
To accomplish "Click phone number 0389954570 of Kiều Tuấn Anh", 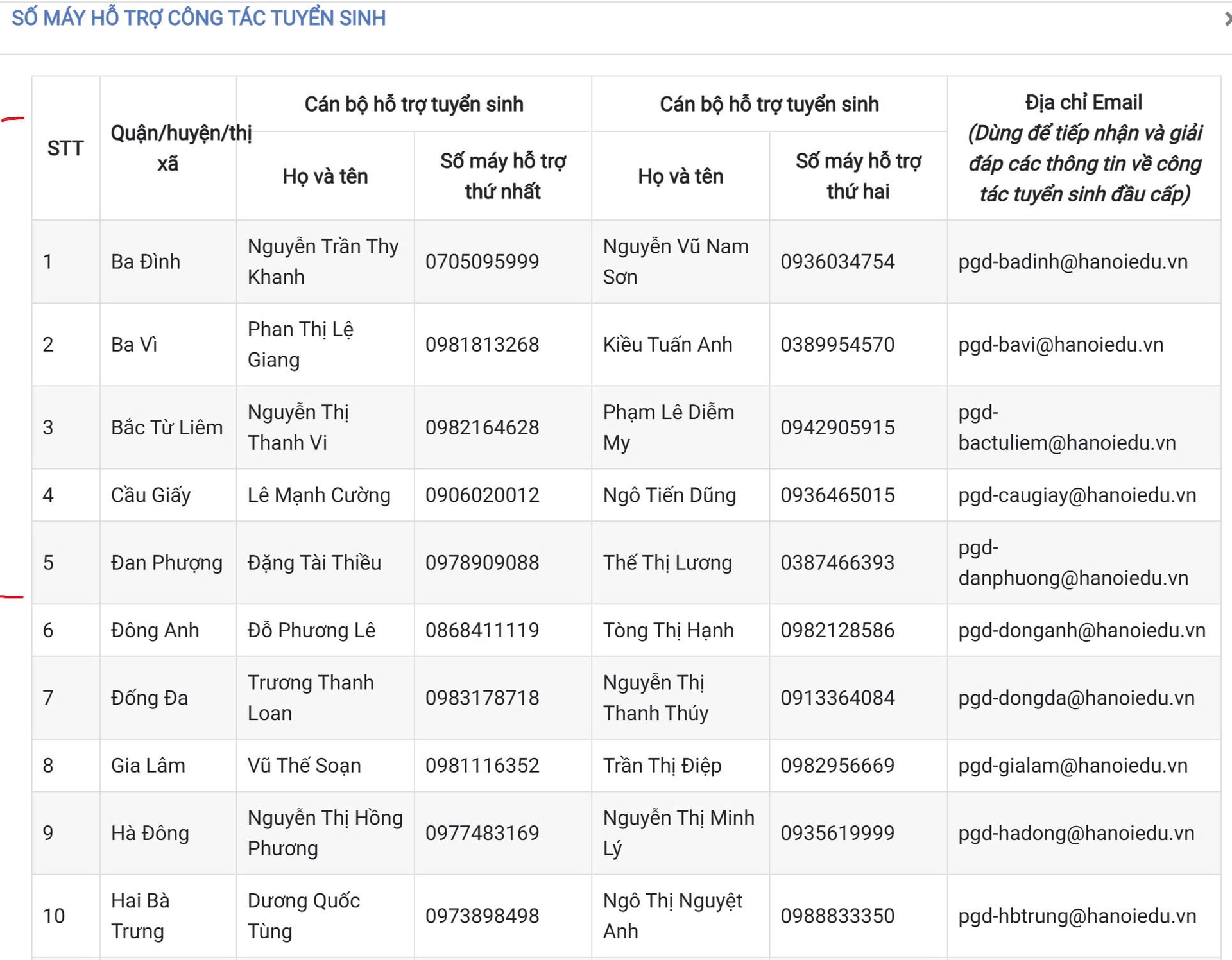I will [x=837, y=345].
